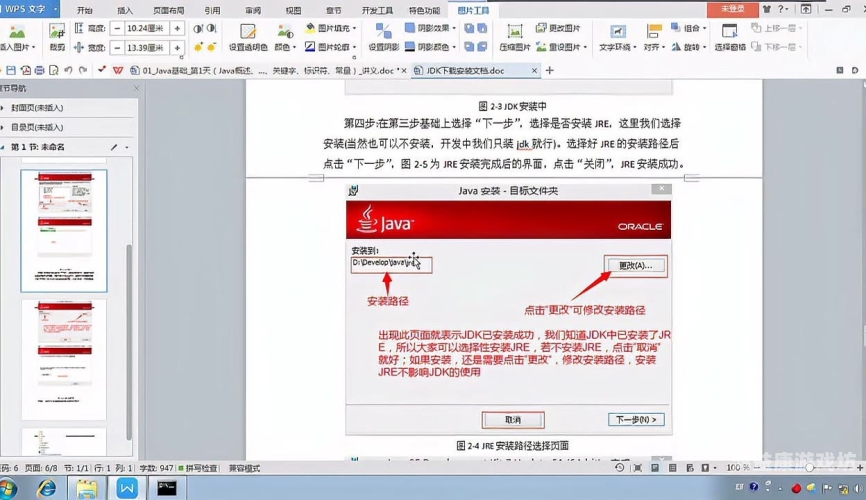866x500 pixels.
Task: Decrease picture width with minus button
Action: click(117, 48)
